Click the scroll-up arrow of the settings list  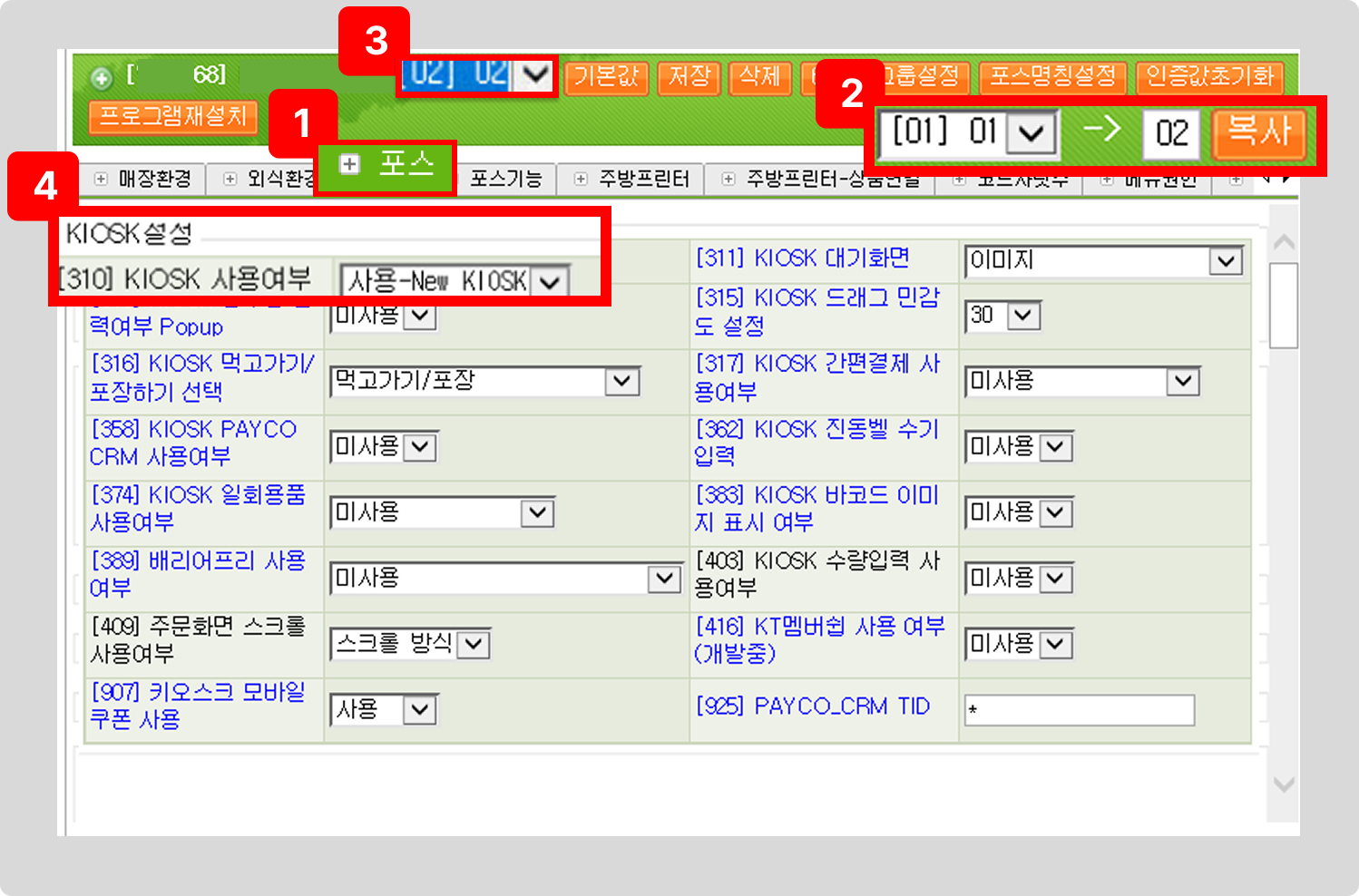pos(1284,242)
